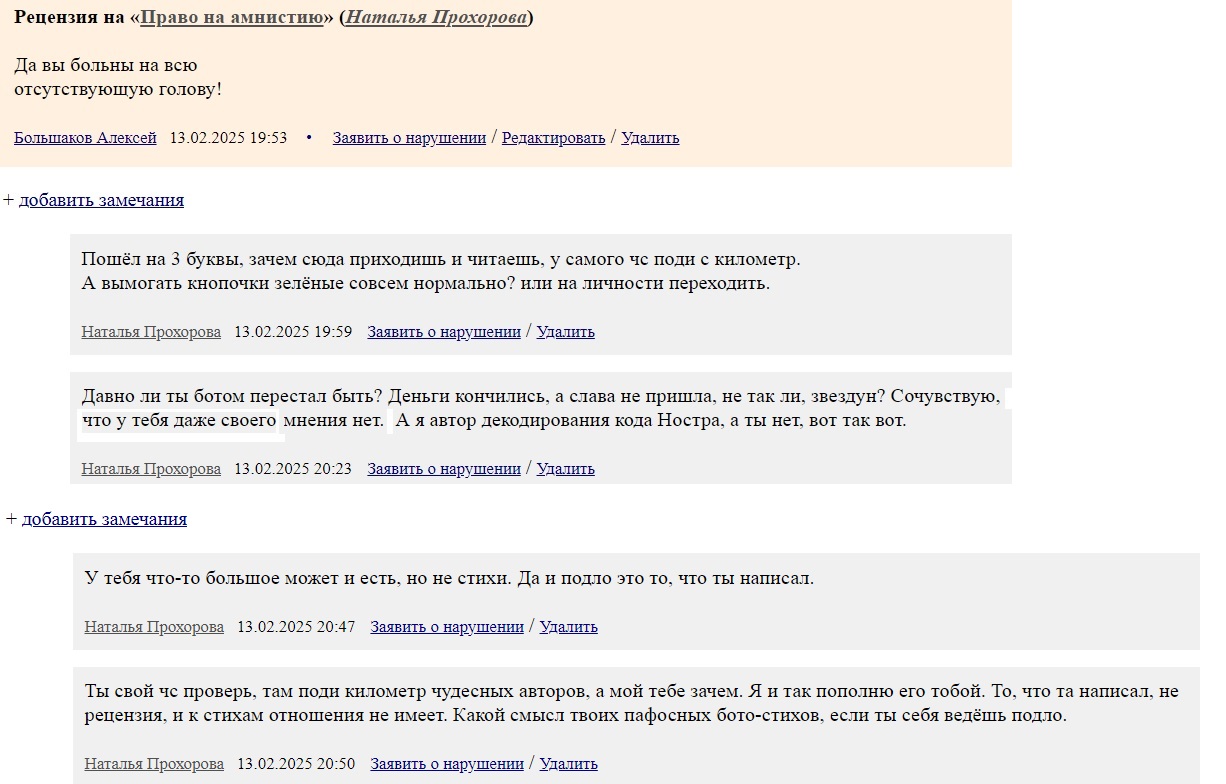Viewport: 1226px width, 784px height.
Task: Open reviewer Большаков Алексей's profile
Action: tap(85, 138)
